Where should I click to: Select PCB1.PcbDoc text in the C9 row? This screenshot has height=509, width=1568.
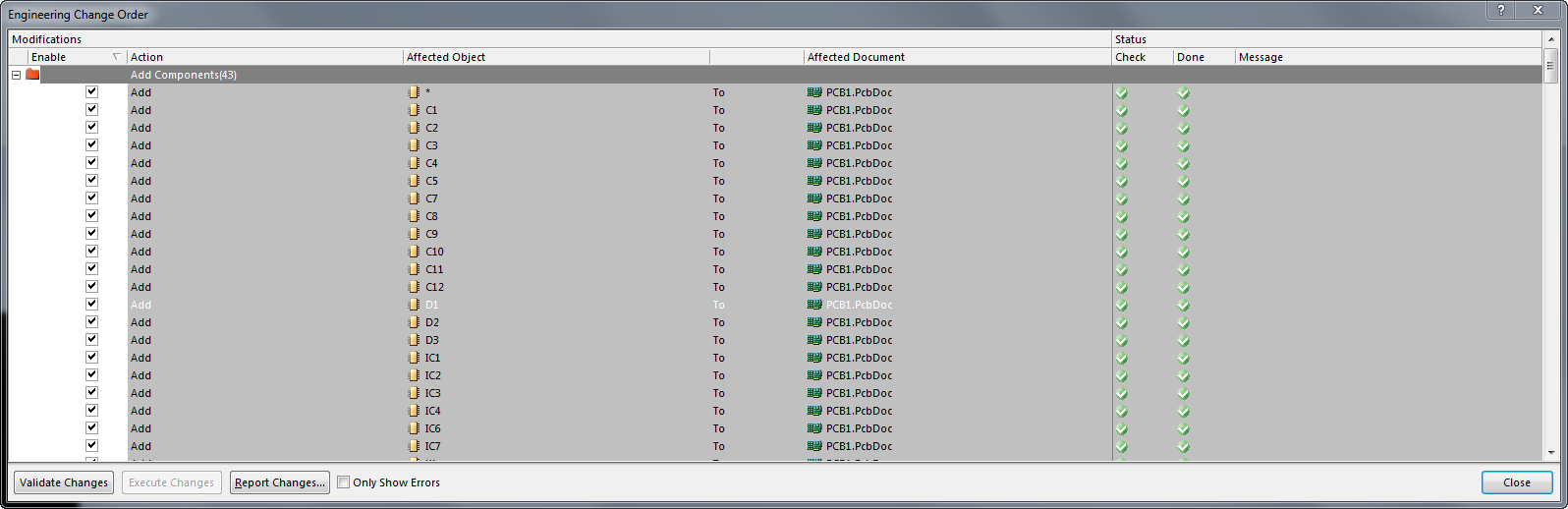(x=860, y=234)
